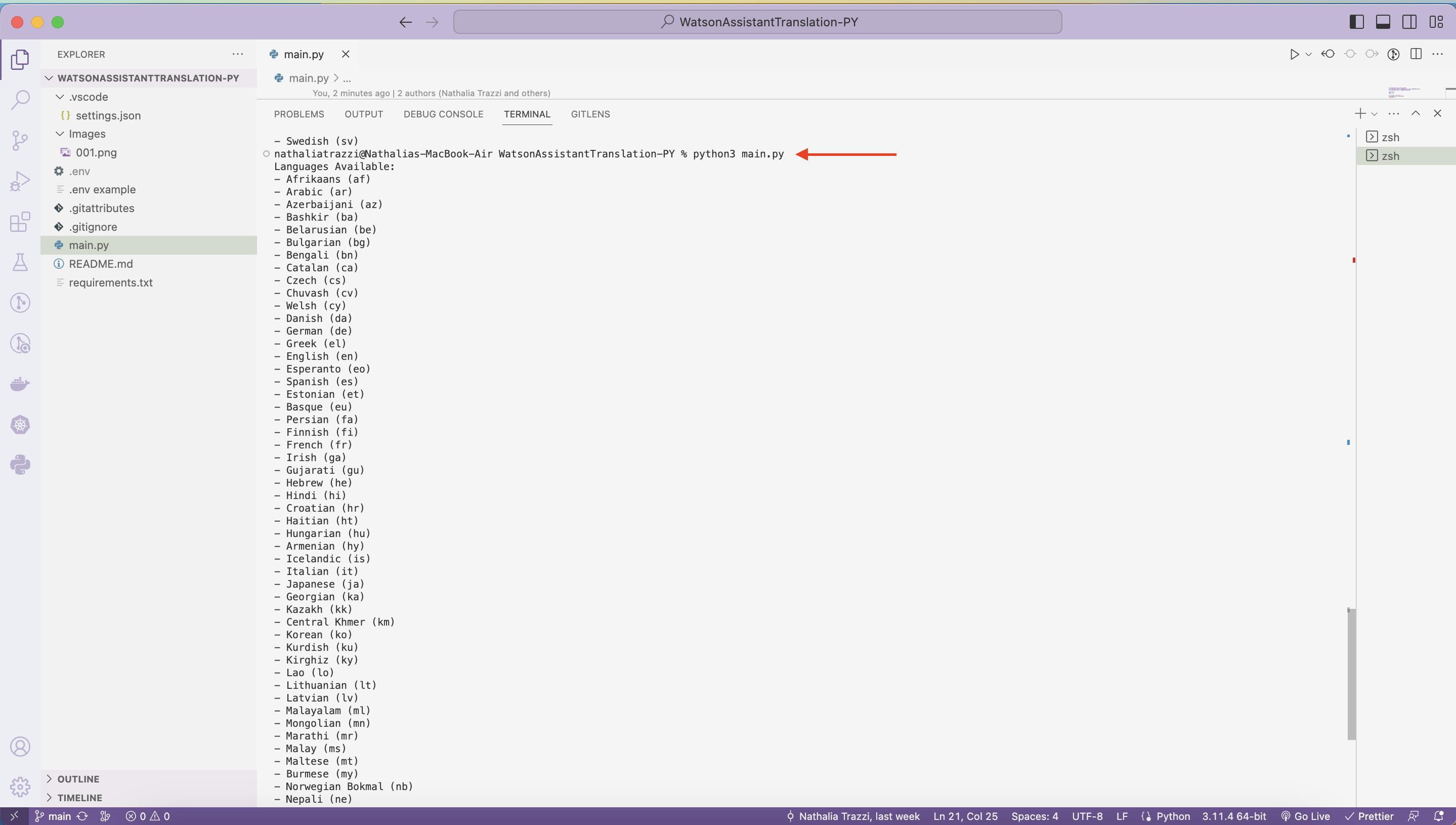Switch to the PROBLEMS tab
This screenshot has height=825, width=1456.
[299, 114]
